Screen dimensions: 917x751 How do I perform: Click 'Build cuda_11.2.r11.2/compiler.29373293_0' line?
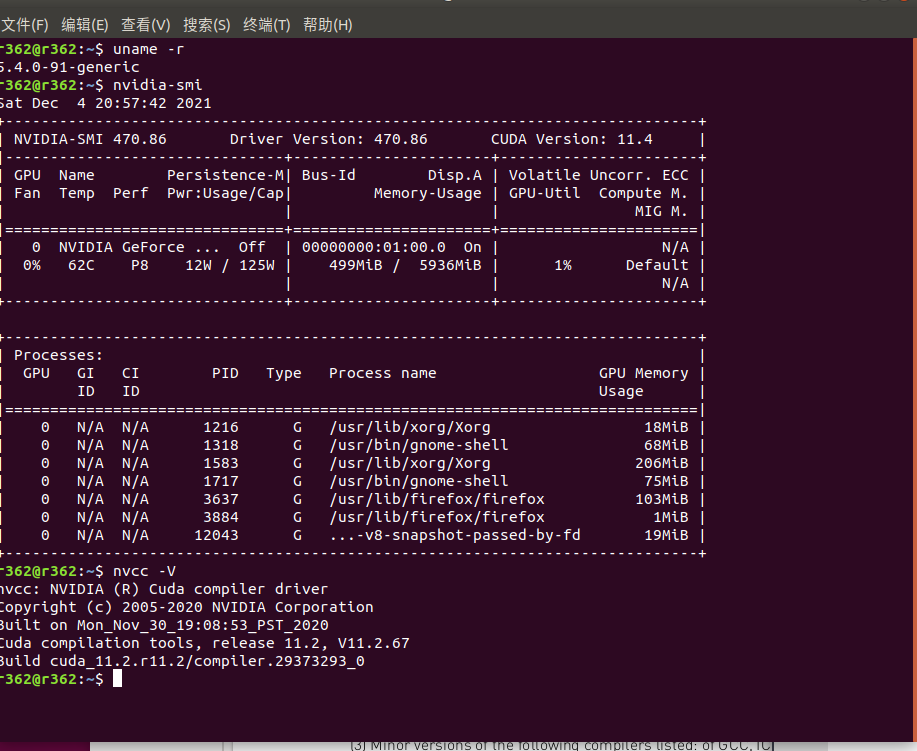pos(182,662)
